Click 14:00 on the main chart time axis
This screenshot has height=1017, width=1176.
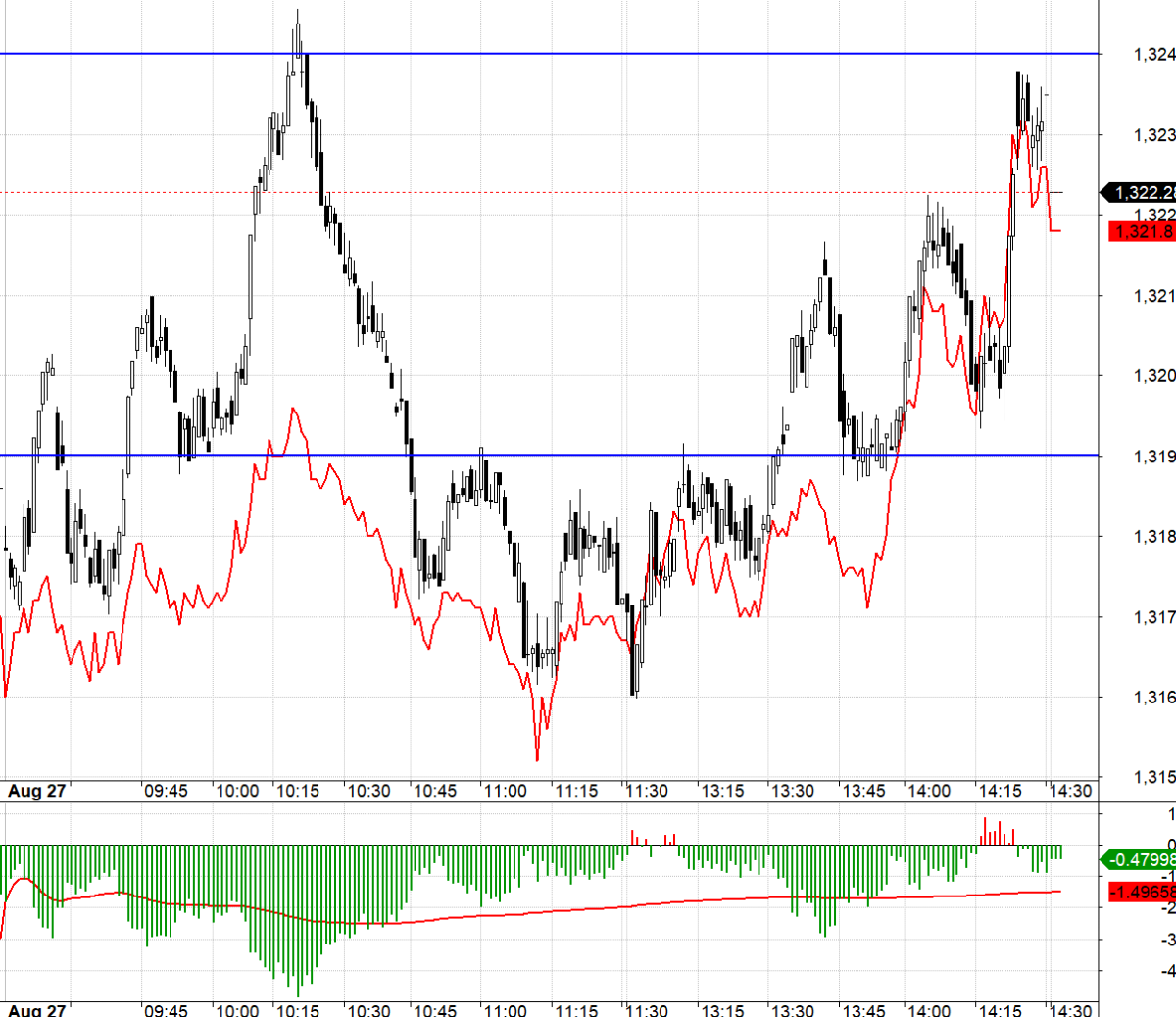pyautogui.click(x=927, y=791)
